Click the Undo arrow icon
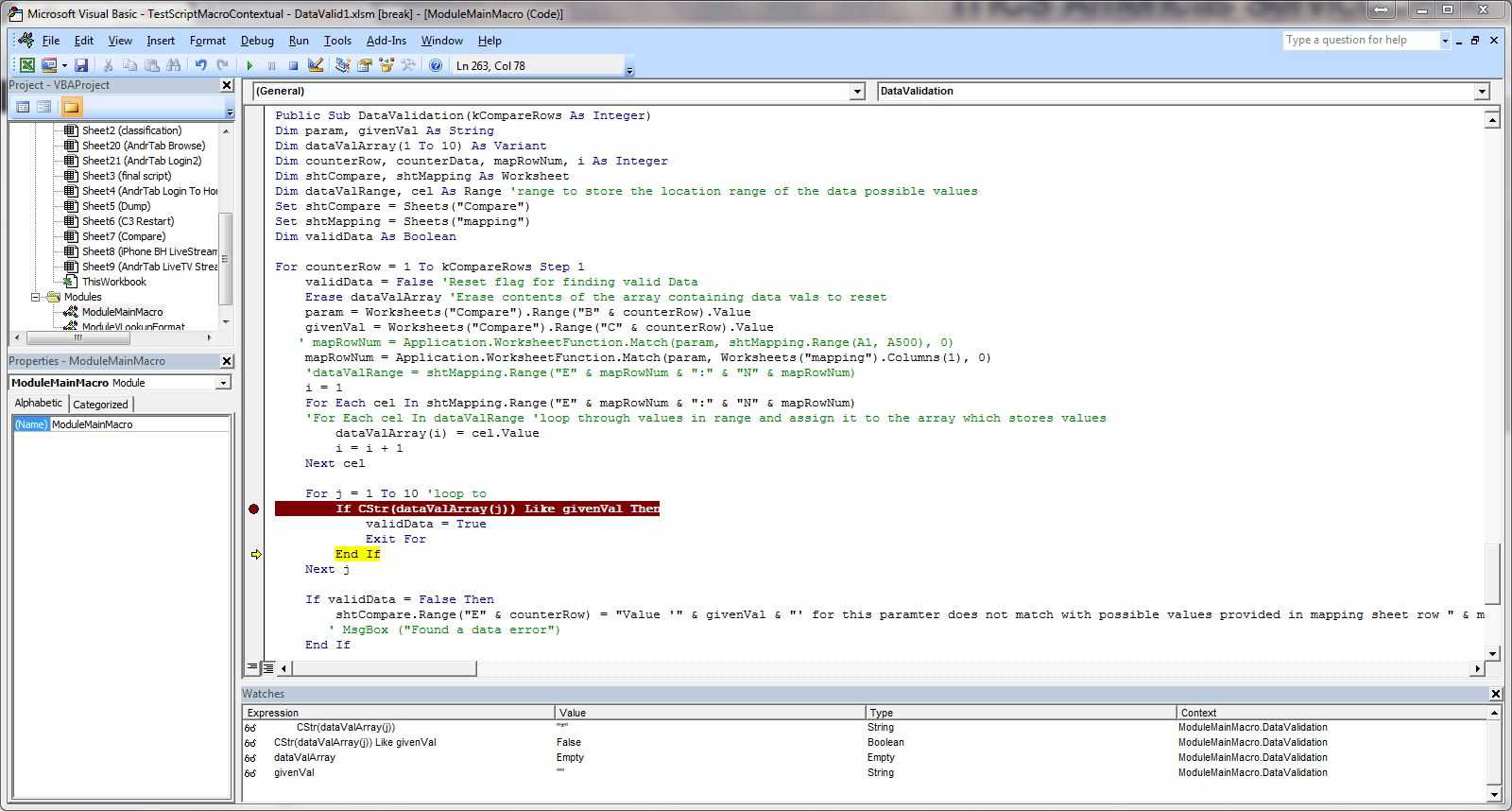This screenshot has height=811, width=1512. (x=200, y=65)
